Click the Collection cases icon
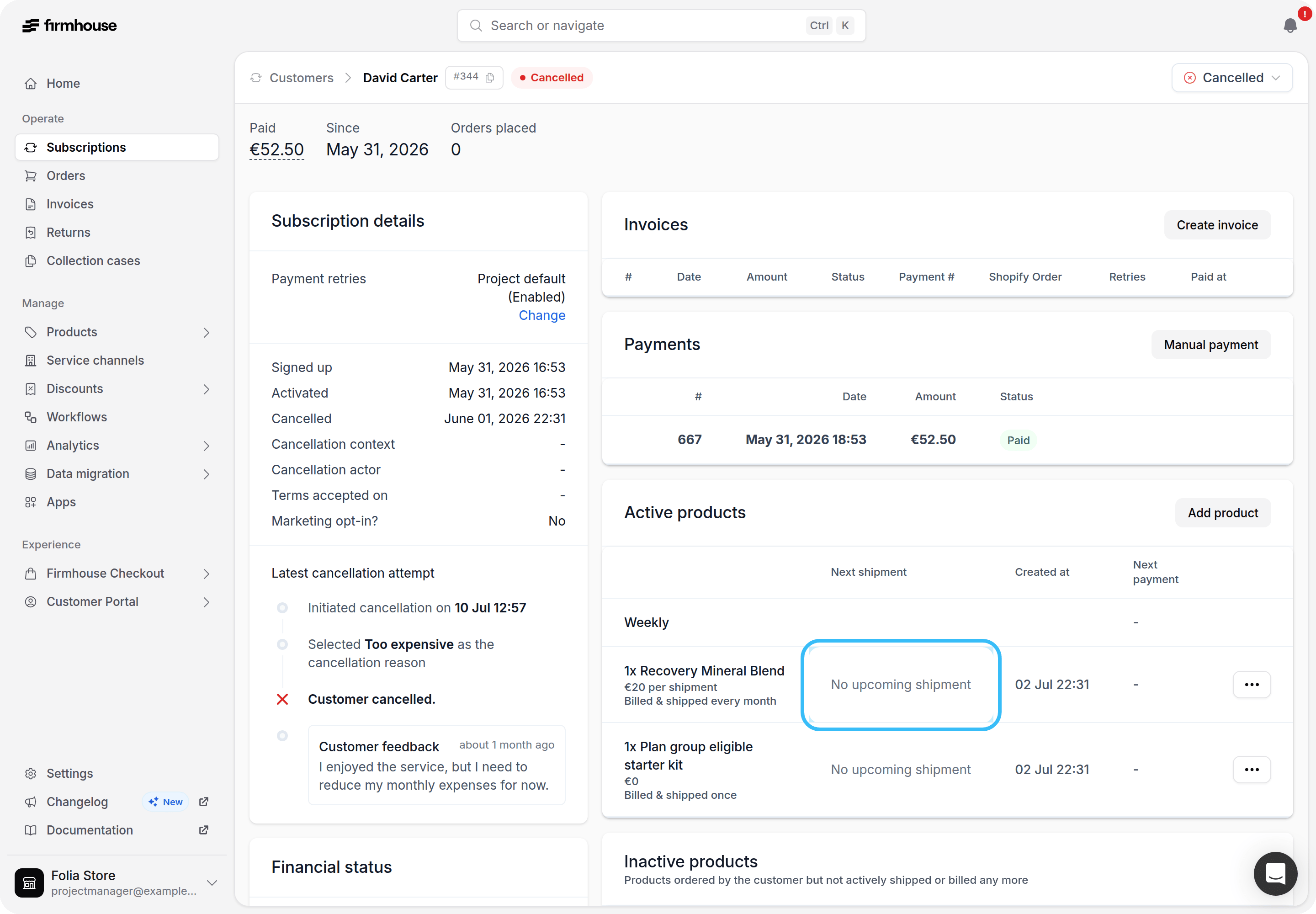Image resolution: width=1316 pixels, height=914 pixels. (x=31, y=261)
